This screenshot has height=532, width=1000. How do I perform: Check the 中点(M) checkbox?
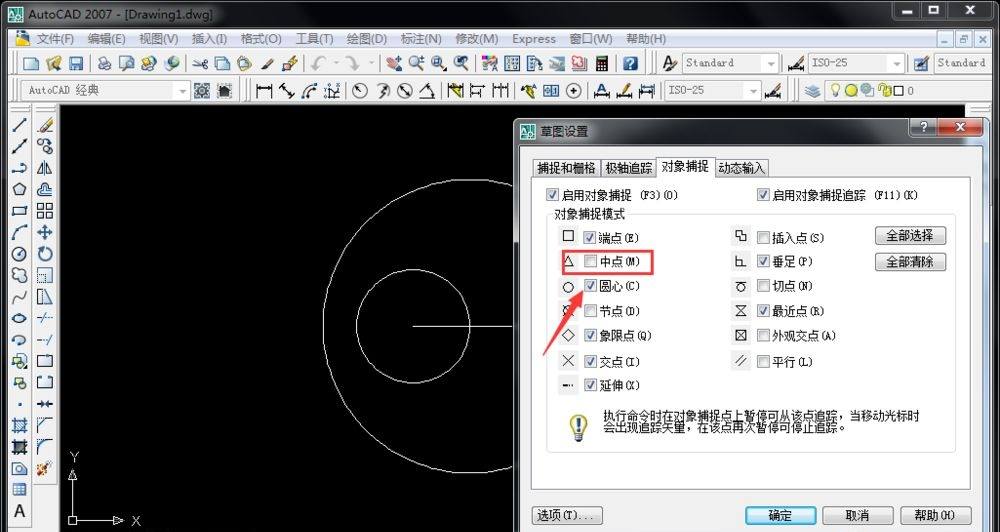click(591, 261)
